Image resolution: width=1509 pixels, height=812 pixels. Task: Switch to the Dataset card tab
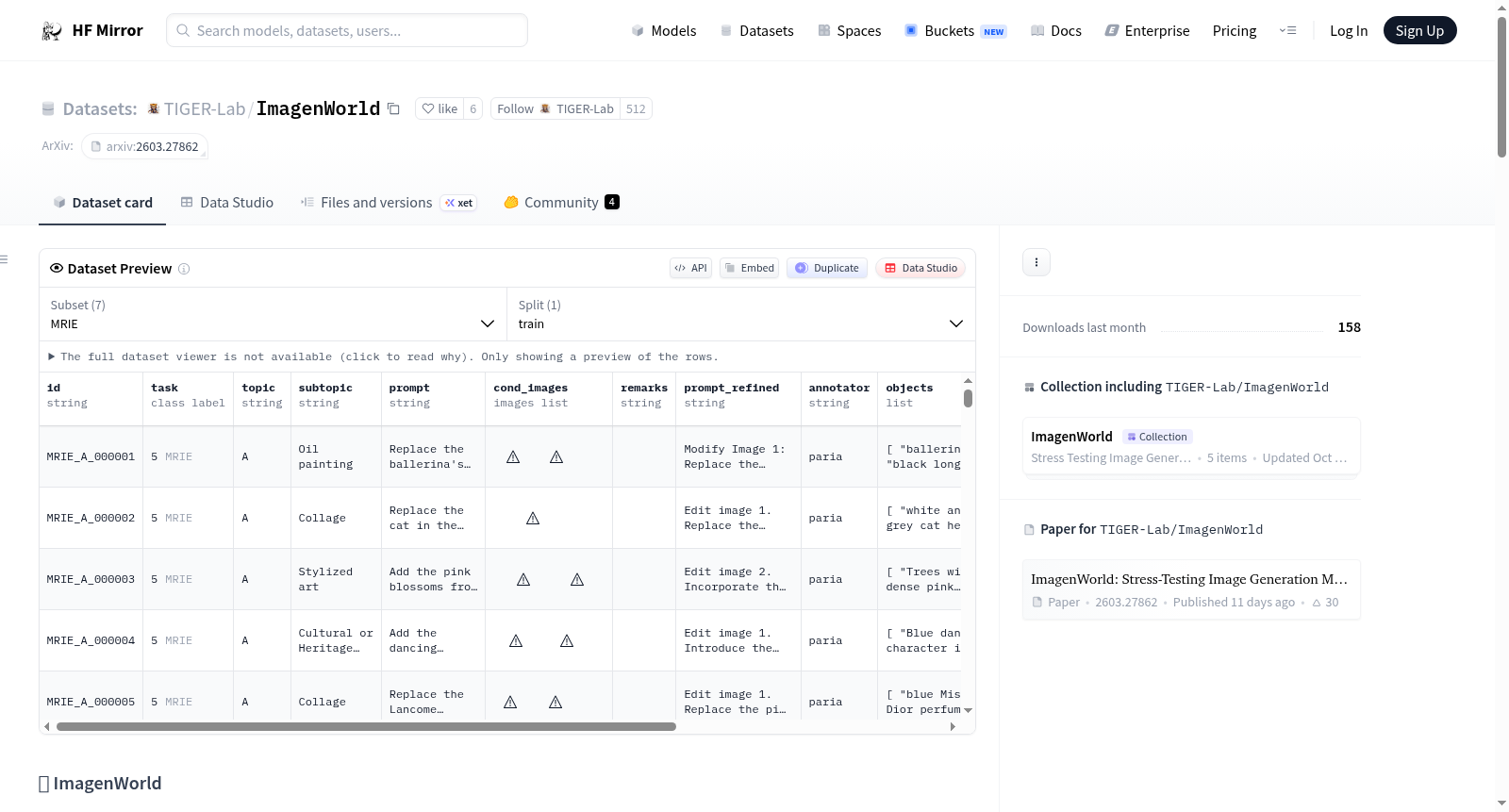(103, 203)
